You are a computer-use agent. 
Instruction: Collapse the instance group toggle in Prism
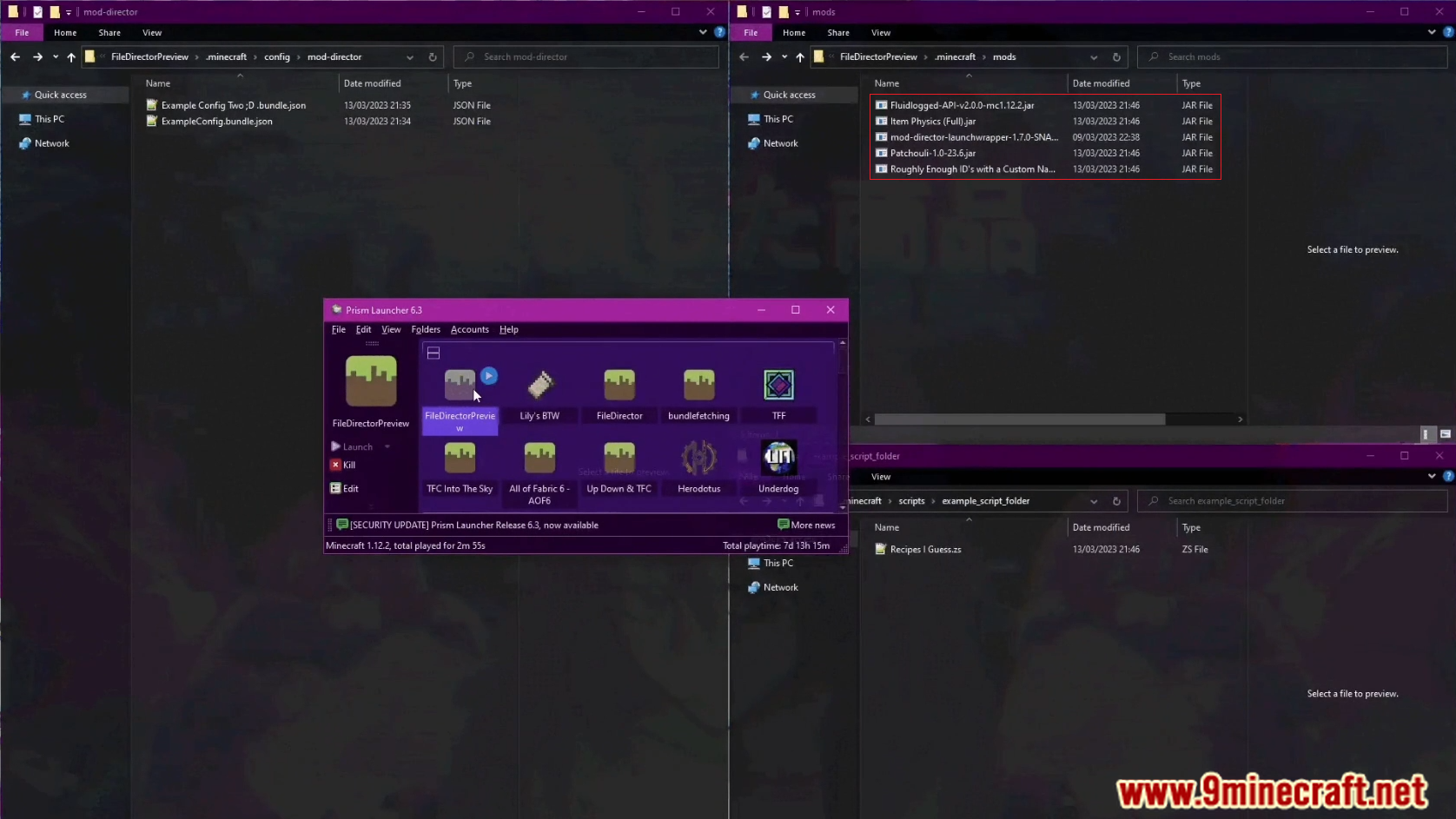(433, 353)
